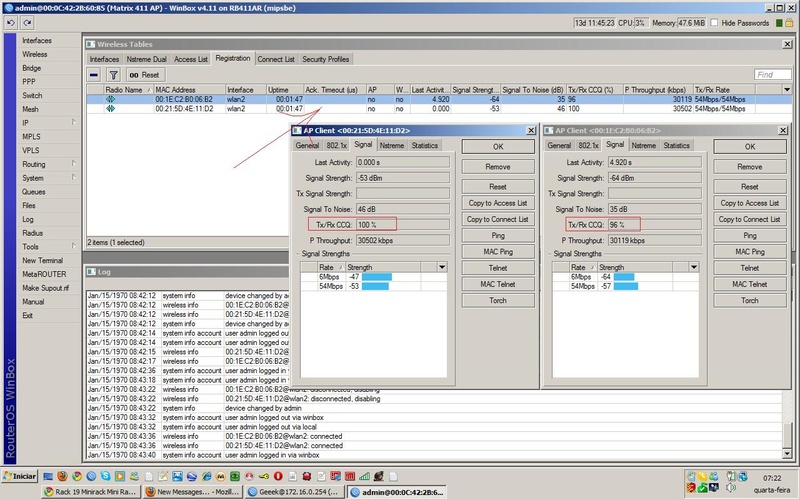The image size is (800, 500).
Task: Switch to New Messages Mozilla taskbar window
Action: click(192, 492)
